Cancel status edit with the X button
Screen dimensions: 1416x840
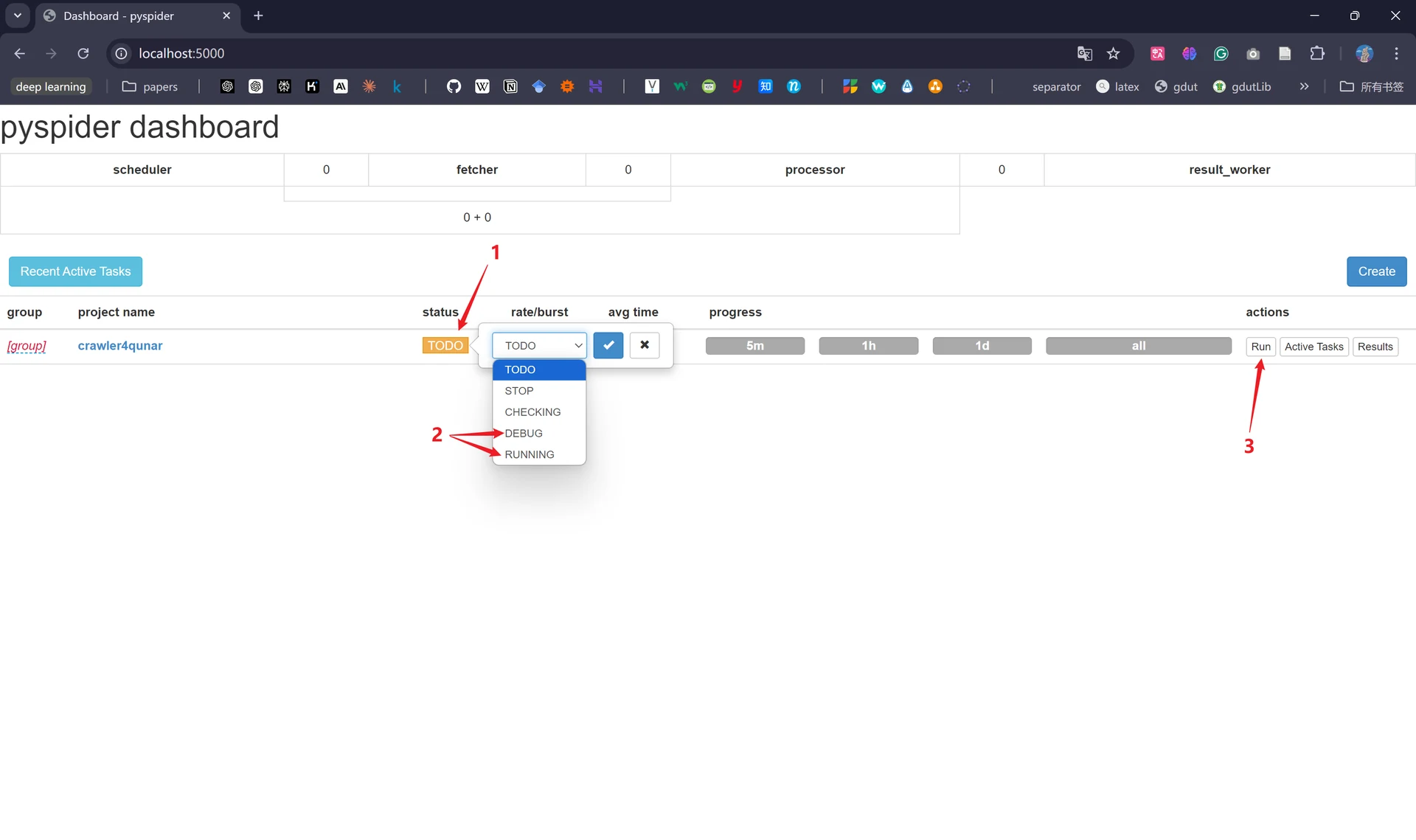pyautogui.click(x=645, y=345)
